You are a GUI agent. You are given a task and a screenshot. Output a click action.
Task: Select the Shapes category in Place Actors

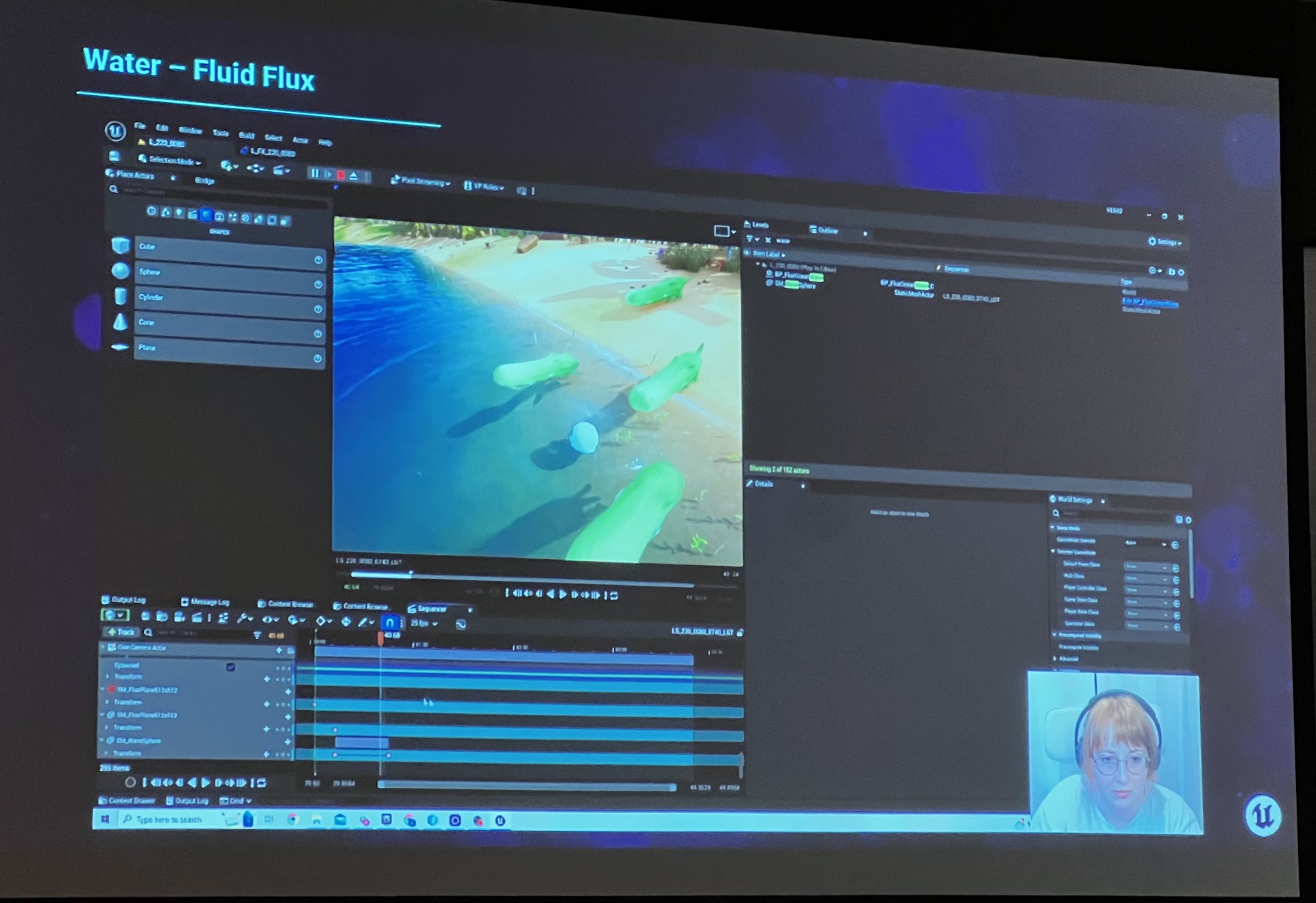[206, 215]
